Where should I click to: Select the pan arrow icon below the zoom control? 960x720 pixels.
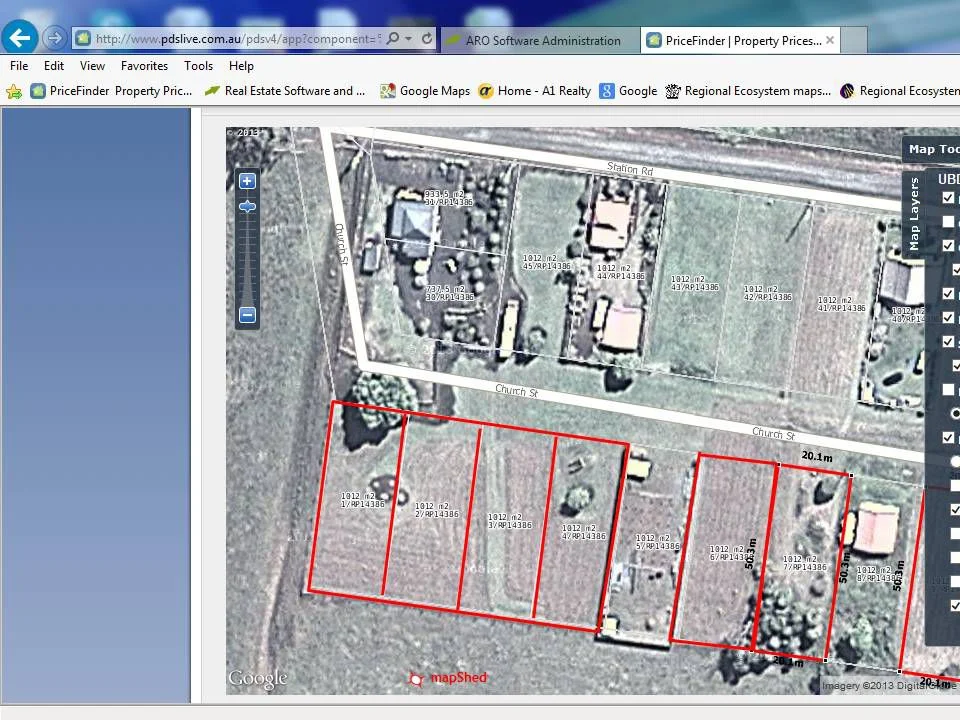pyautogui.click(x=247, y=207)
